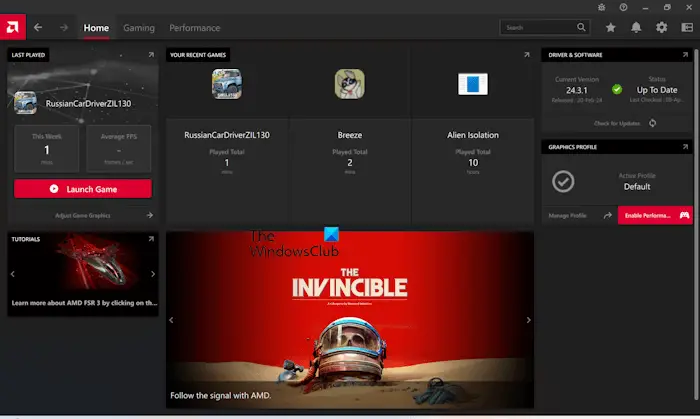Expand the Last Played panel
The width and height of the screenshot is (700, 419).
click(151, 54)
